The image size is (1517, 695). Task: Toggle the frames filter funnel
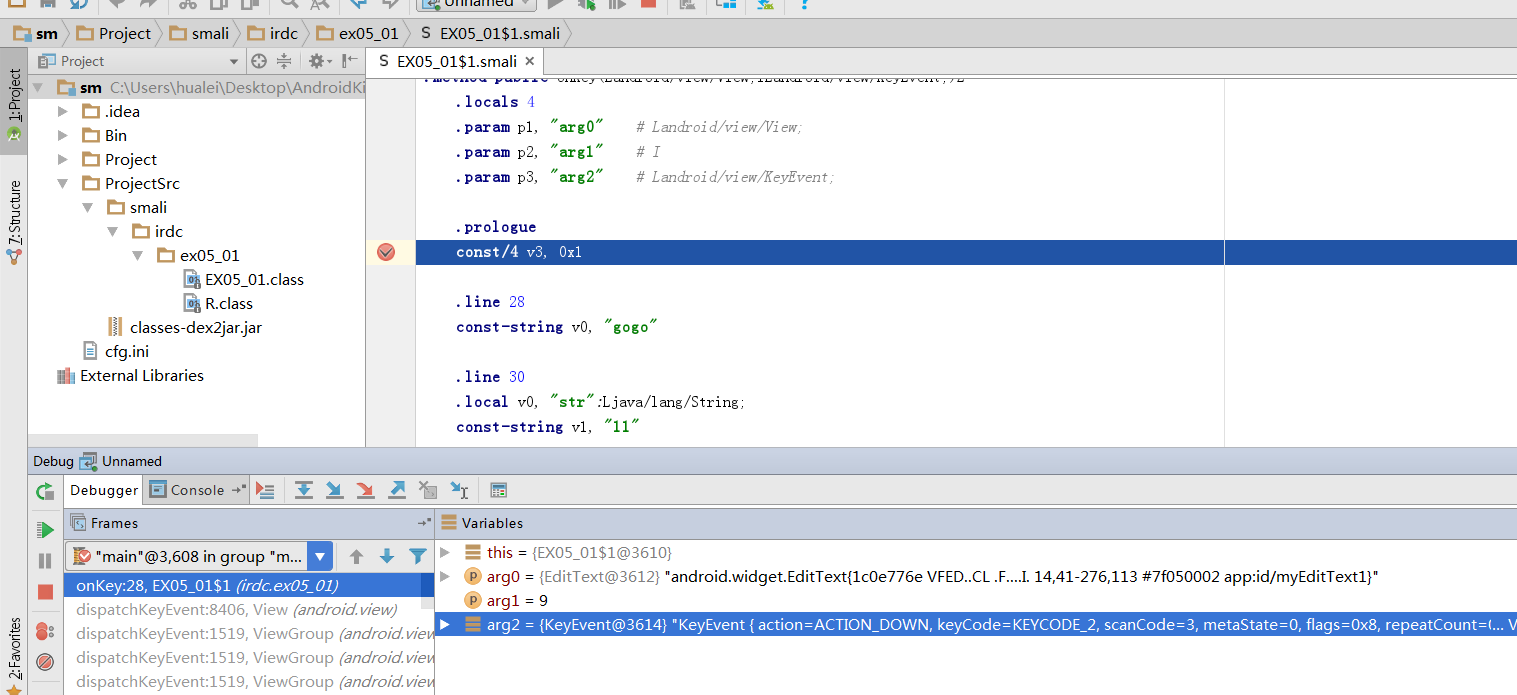click(x=418, y=557)
